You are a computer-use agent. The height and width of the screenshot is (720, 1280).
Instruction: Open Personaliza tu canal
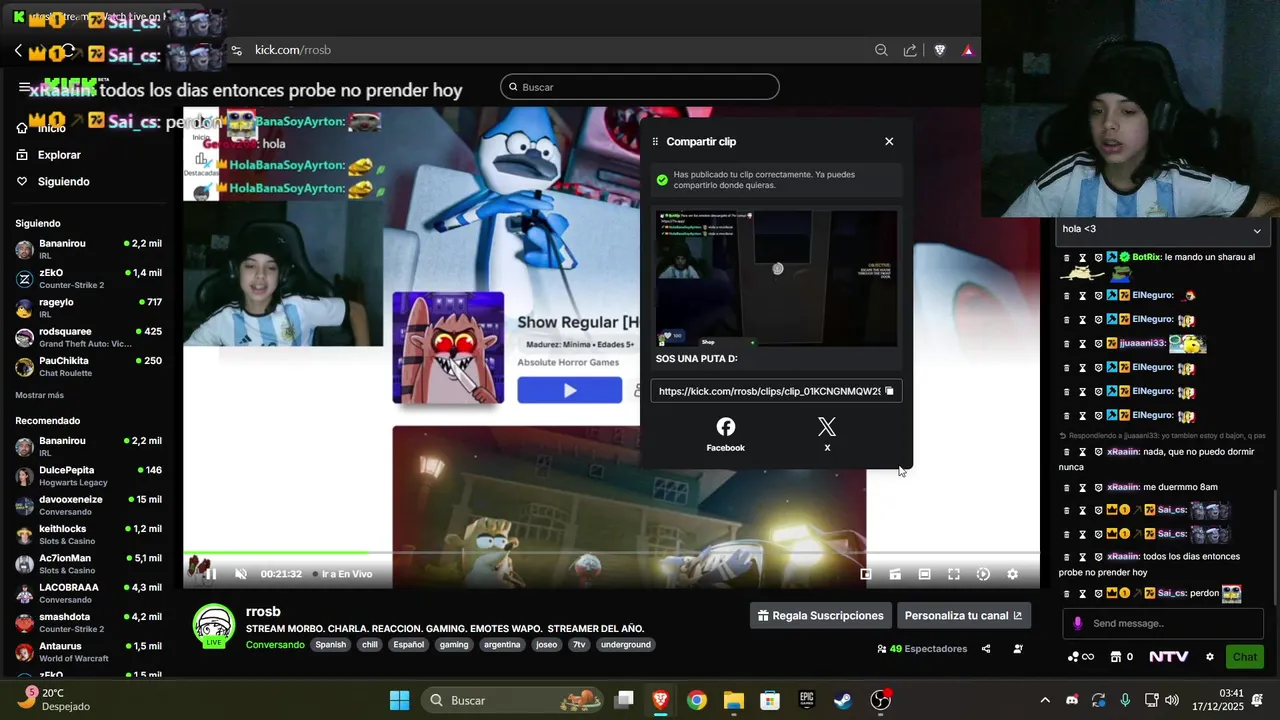[964, 615]
